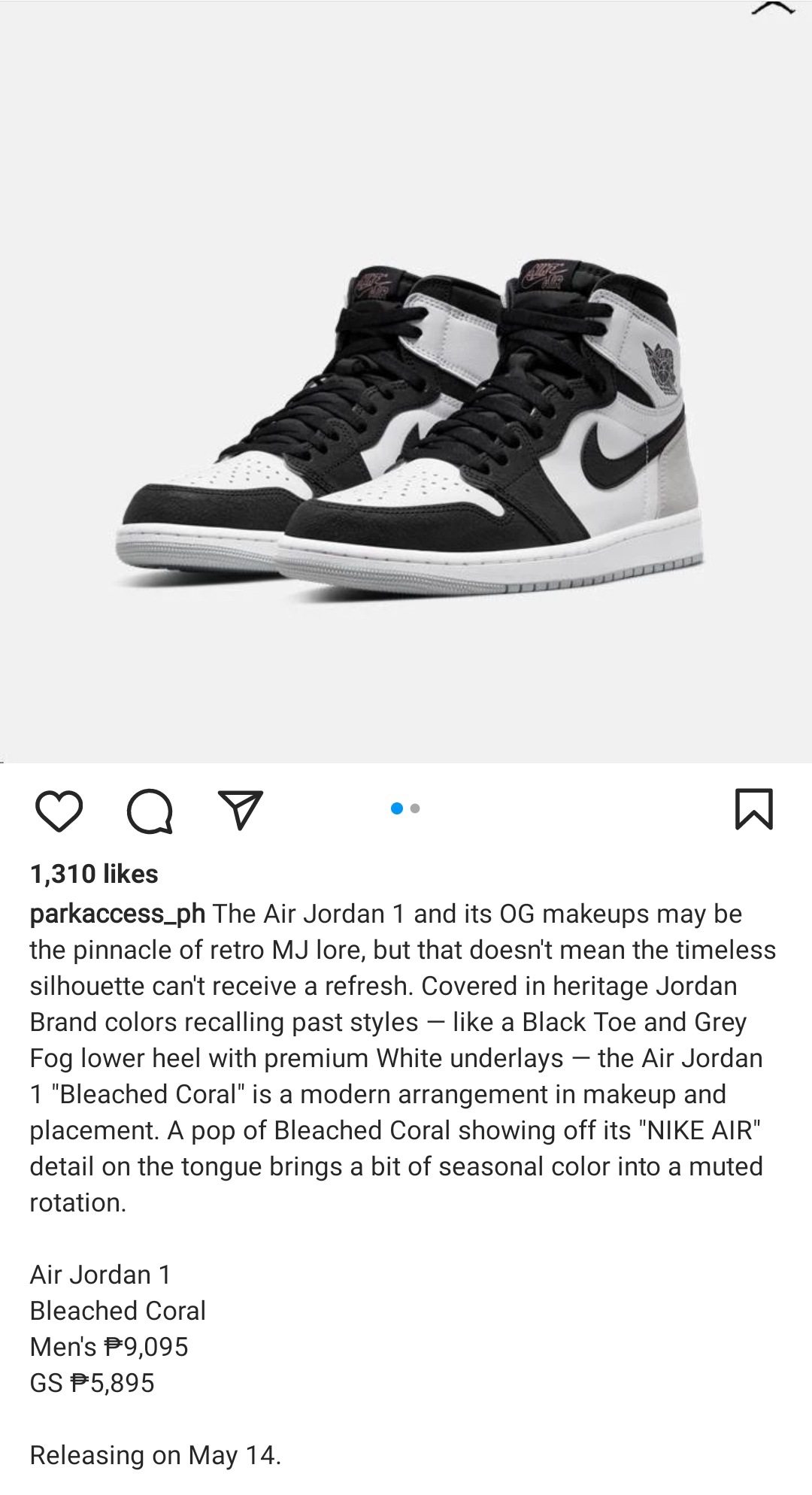The width and height of the screenshot is (812, 1495).
Task: Jump to the gray second carousel dot
Action: point(415,809)
